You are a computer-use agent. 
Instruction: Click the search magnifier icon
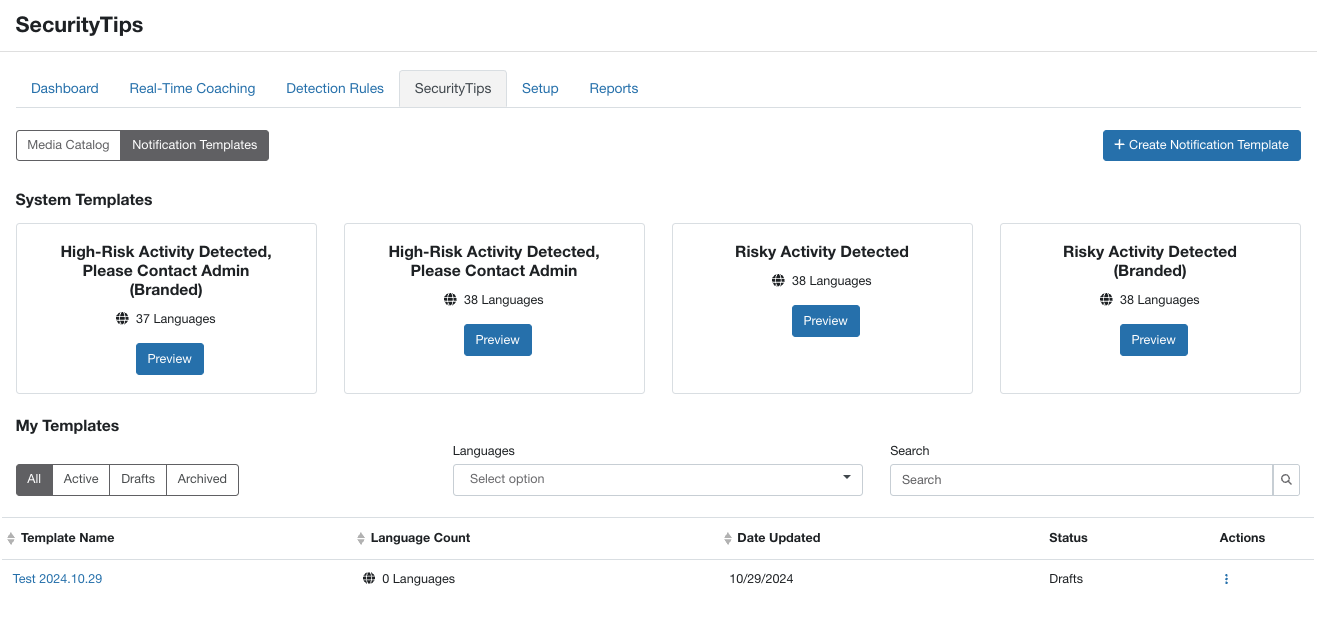[1286, 480]
